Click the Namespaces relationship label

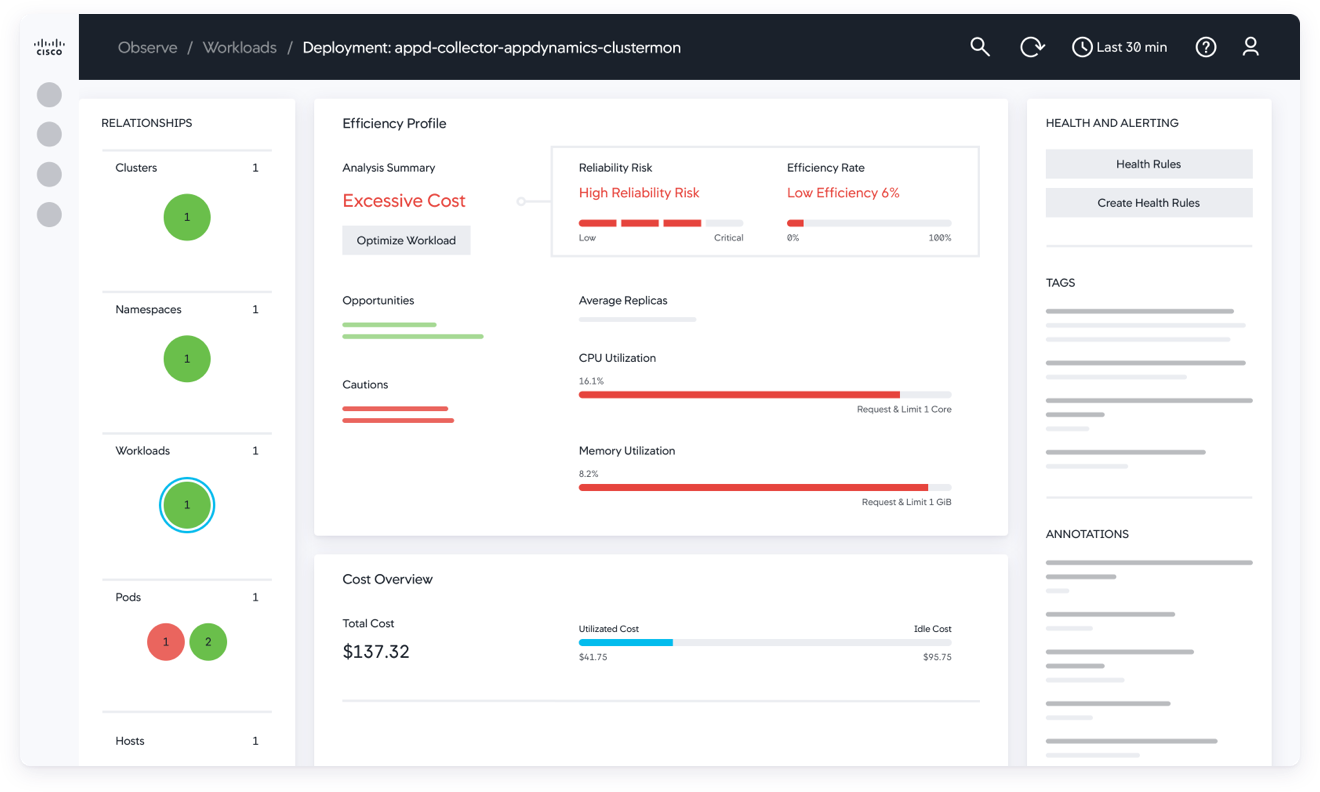[148, 310]
